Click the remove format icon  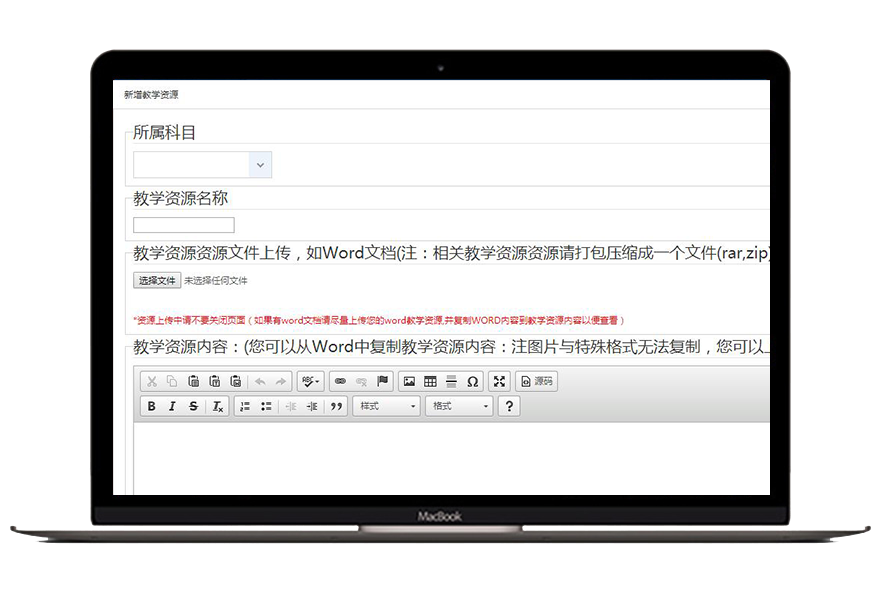tap(217, 407)
